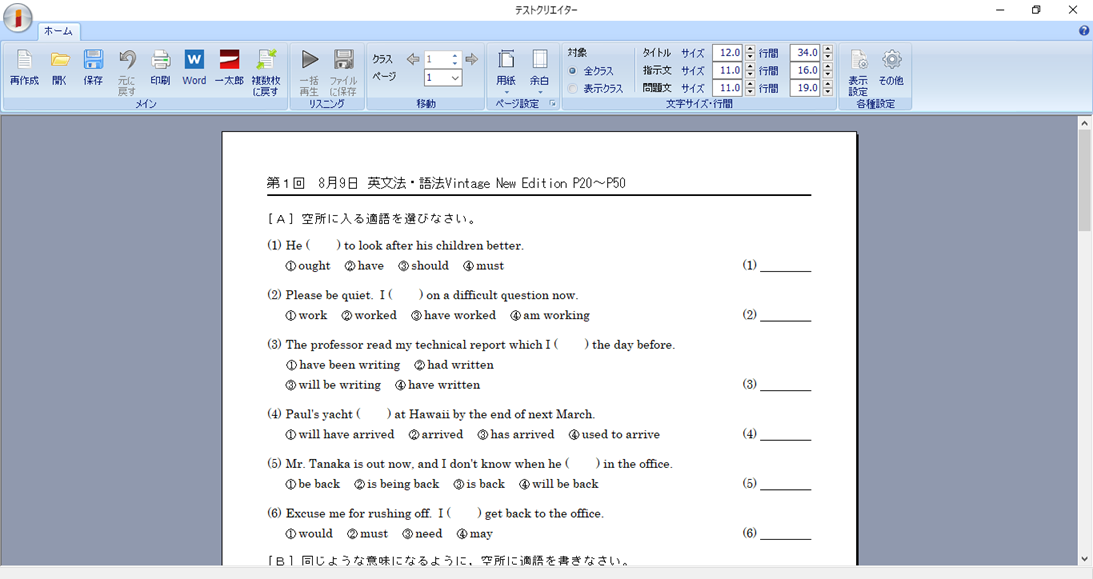Click the タイトル size input field

coord(726,53)
